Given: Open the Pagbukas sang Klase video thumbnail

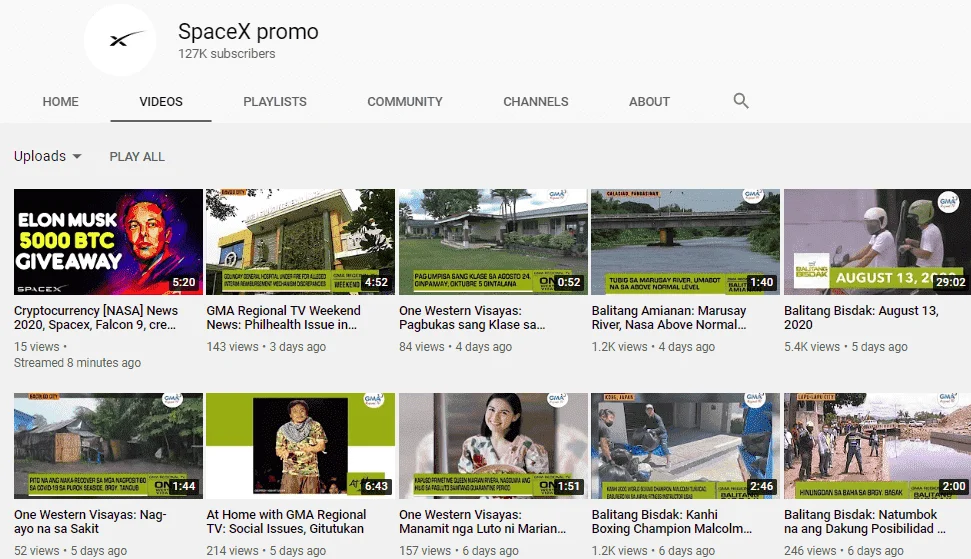Looking at the screenshot, I should tap(493, 242).
